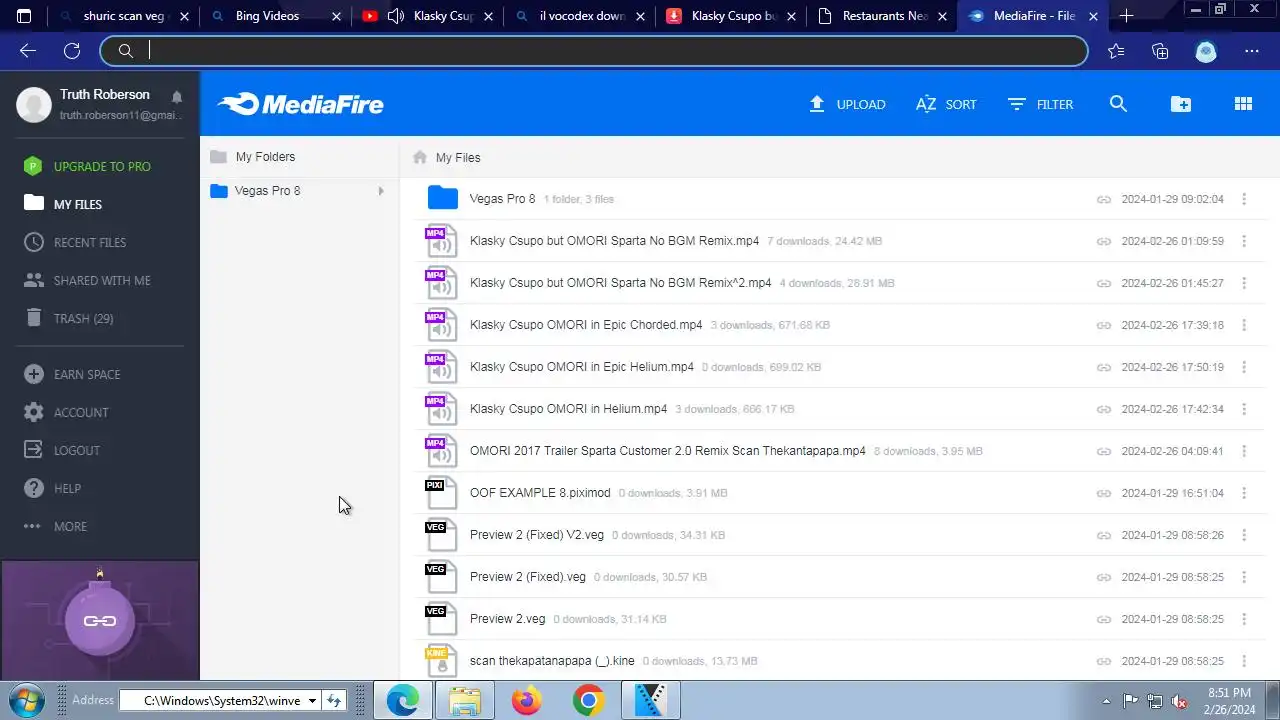Expand the taskbar Address dropdown arrow
Viewport: 1280px width, 720px height.
point(312,701)
